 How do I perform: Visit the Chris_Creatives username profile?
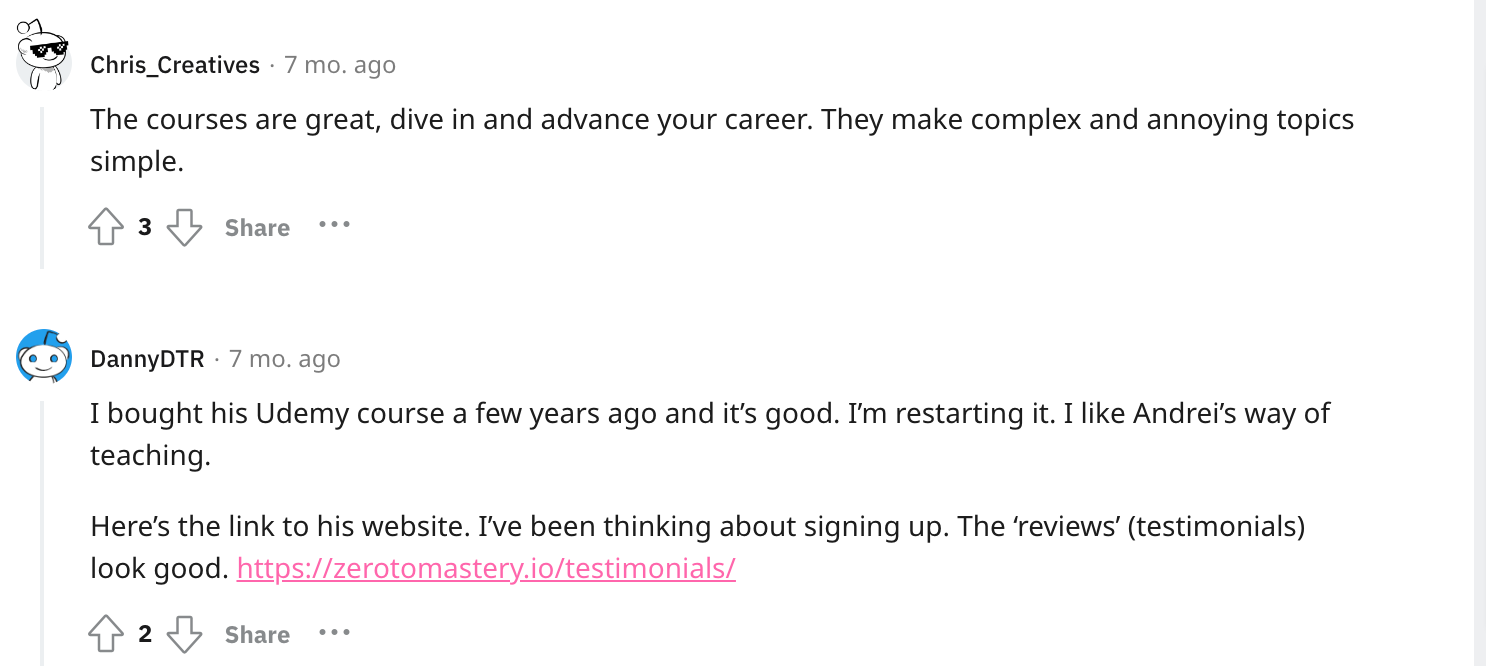175,65
